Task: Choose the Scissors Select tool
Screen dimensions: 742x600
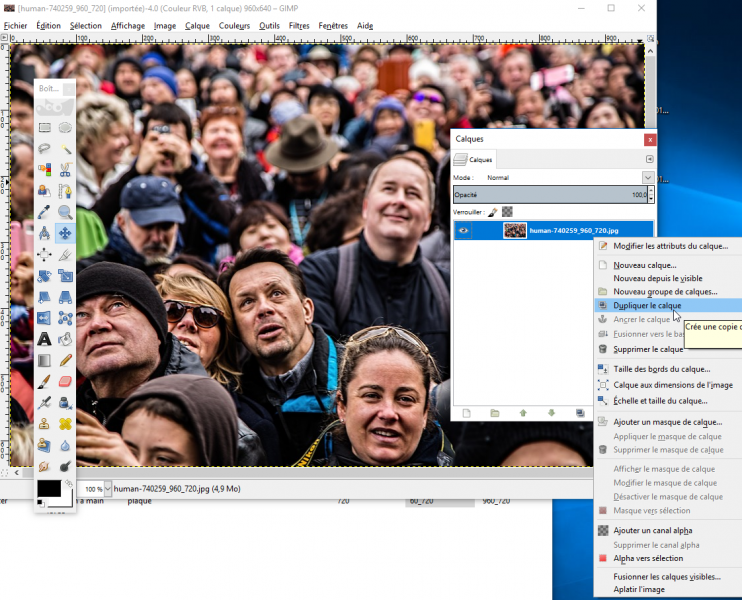Action: click(x=65, y=169)
